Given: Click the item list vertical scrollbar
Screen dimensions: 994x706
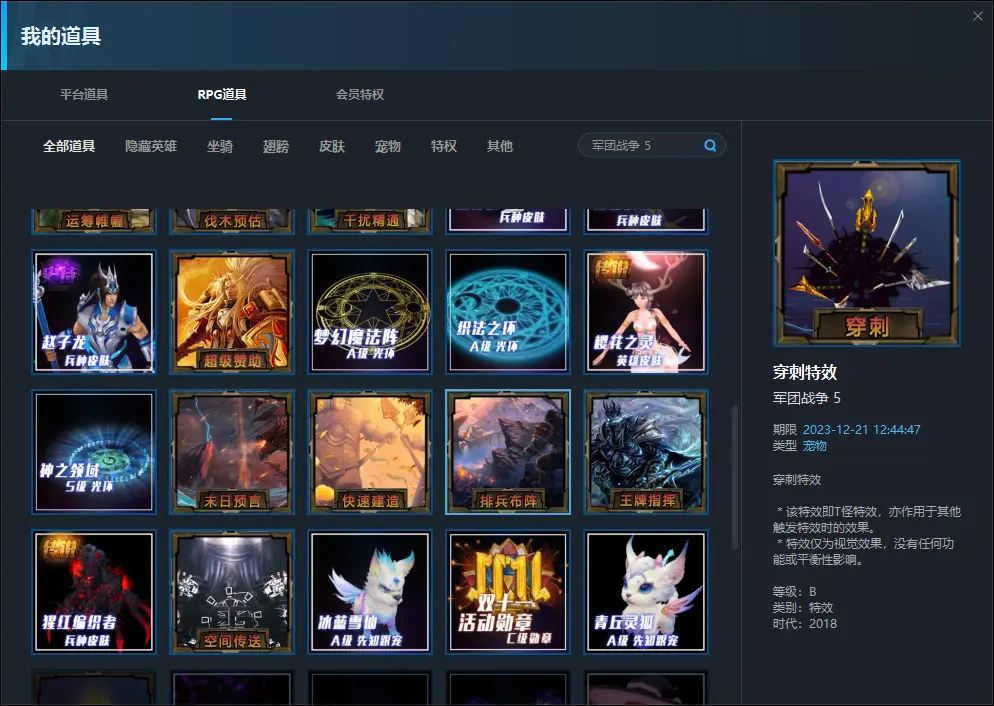Looking at the screenshot, I should 735,477.
